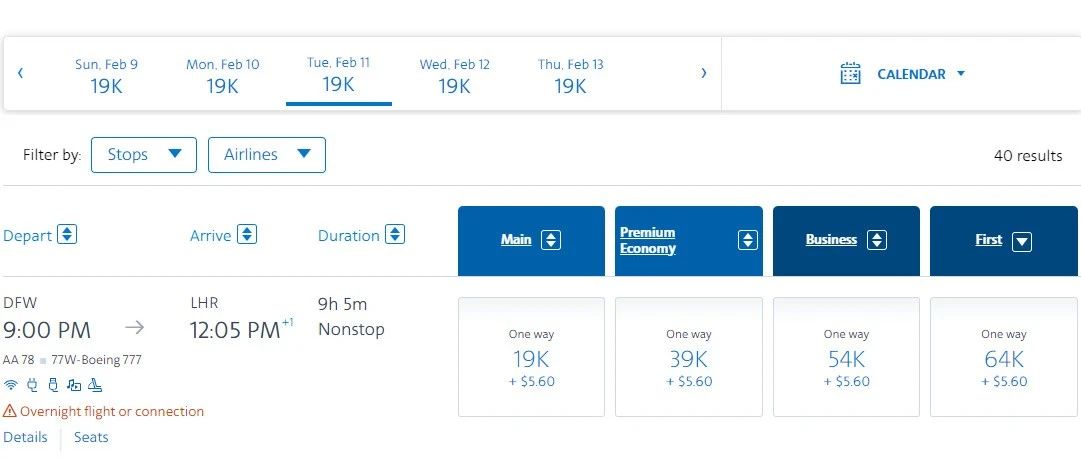Select the Sun, Feb 9 date tab
Screen dimensions: 1081x460
107,76
